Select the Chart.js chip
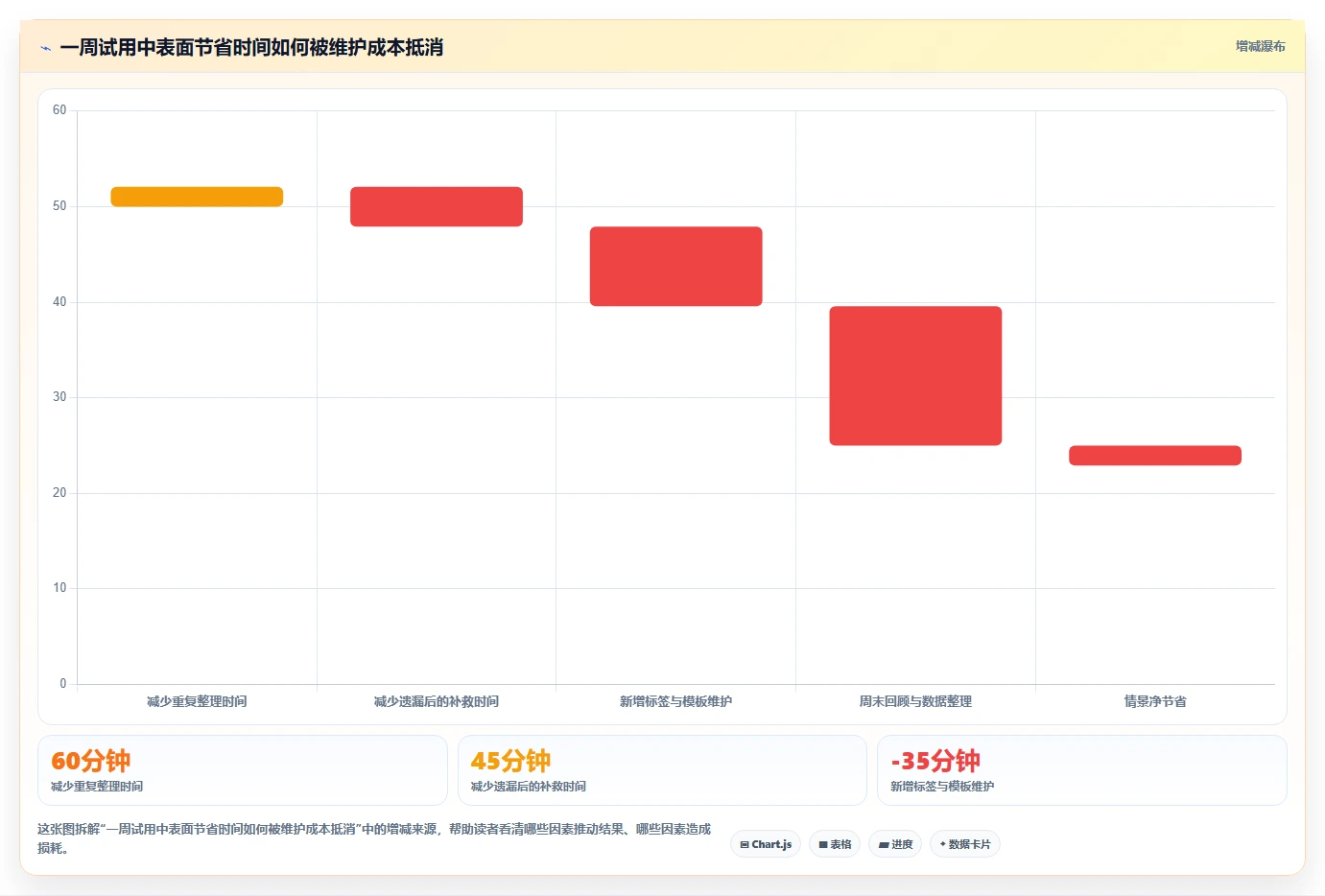Screen dimensions: 1325x896 tap(766, 844)
